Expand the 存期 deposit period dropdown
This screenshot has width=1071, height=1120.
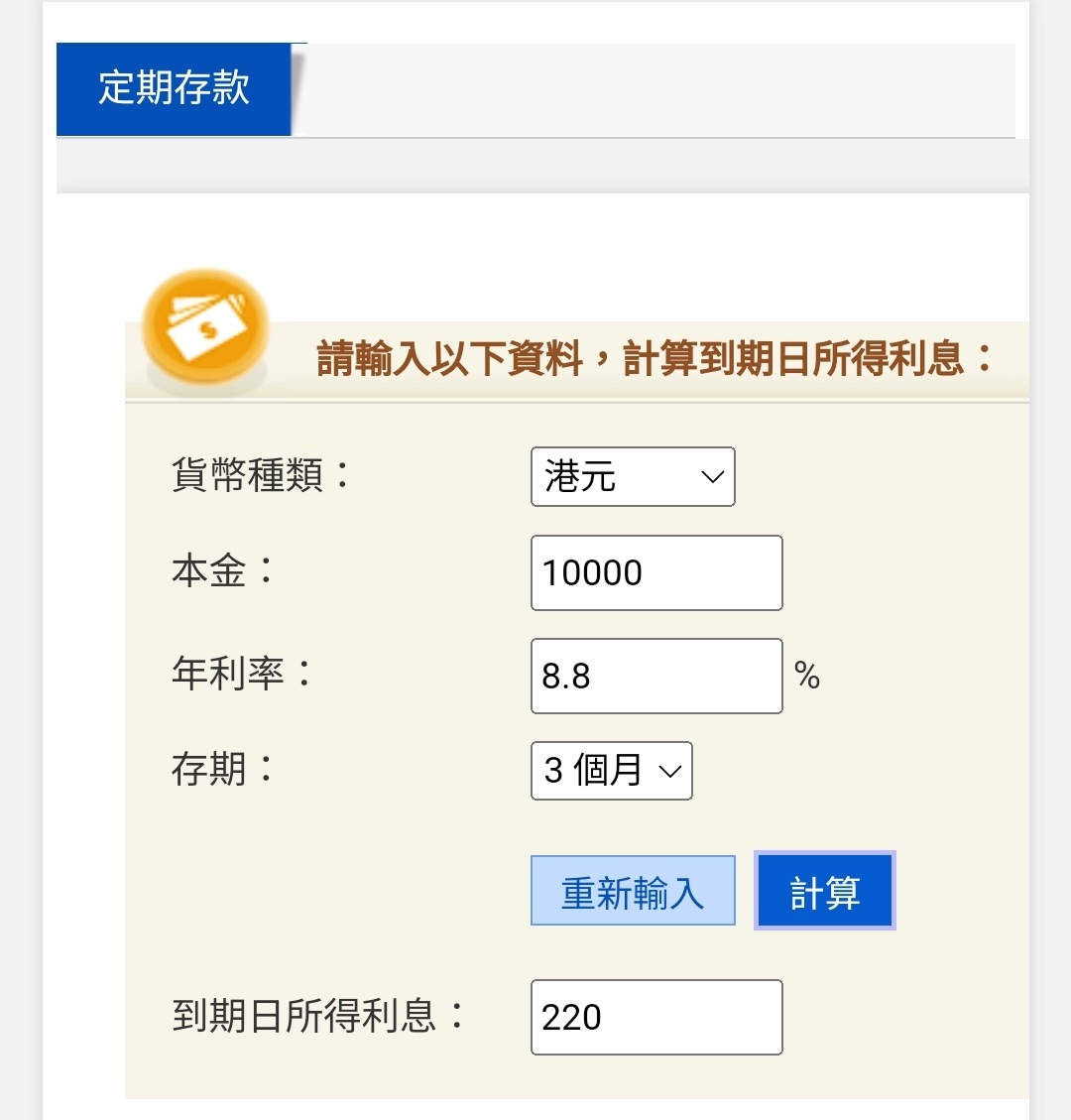coord(611,771)
